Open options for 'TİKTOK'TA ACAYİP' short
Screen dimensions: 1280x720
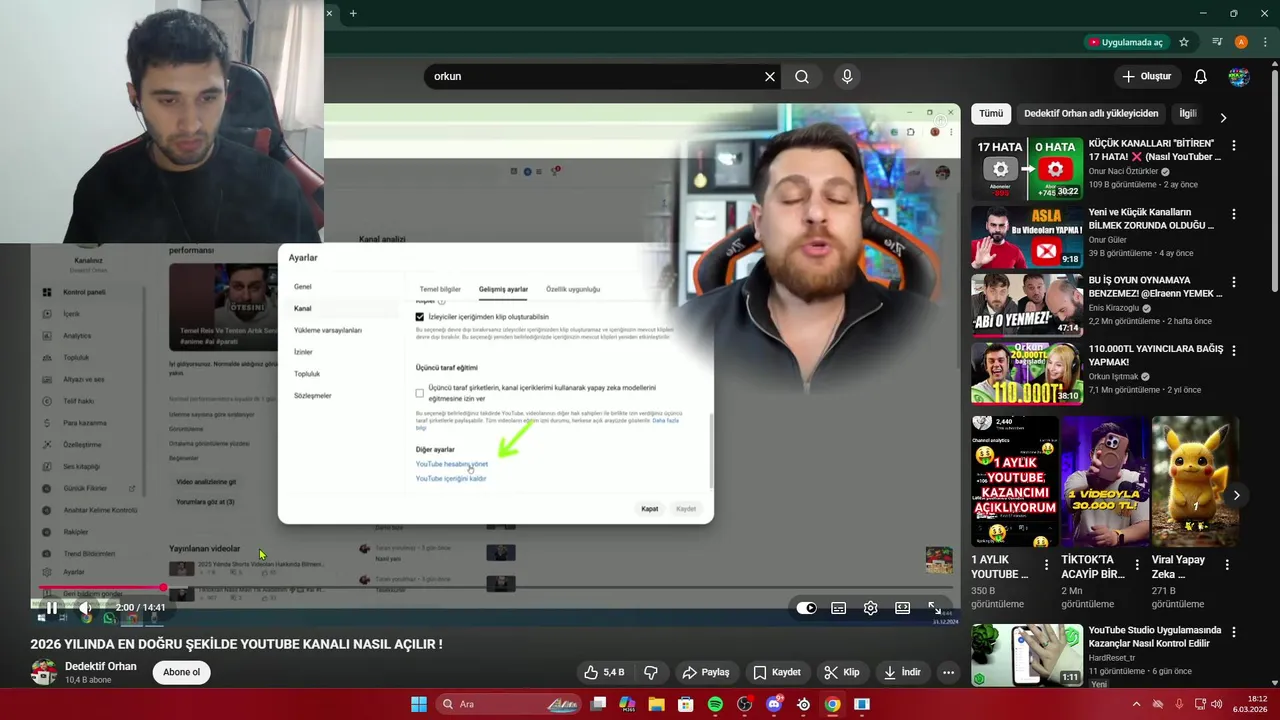coord(1137,565)
